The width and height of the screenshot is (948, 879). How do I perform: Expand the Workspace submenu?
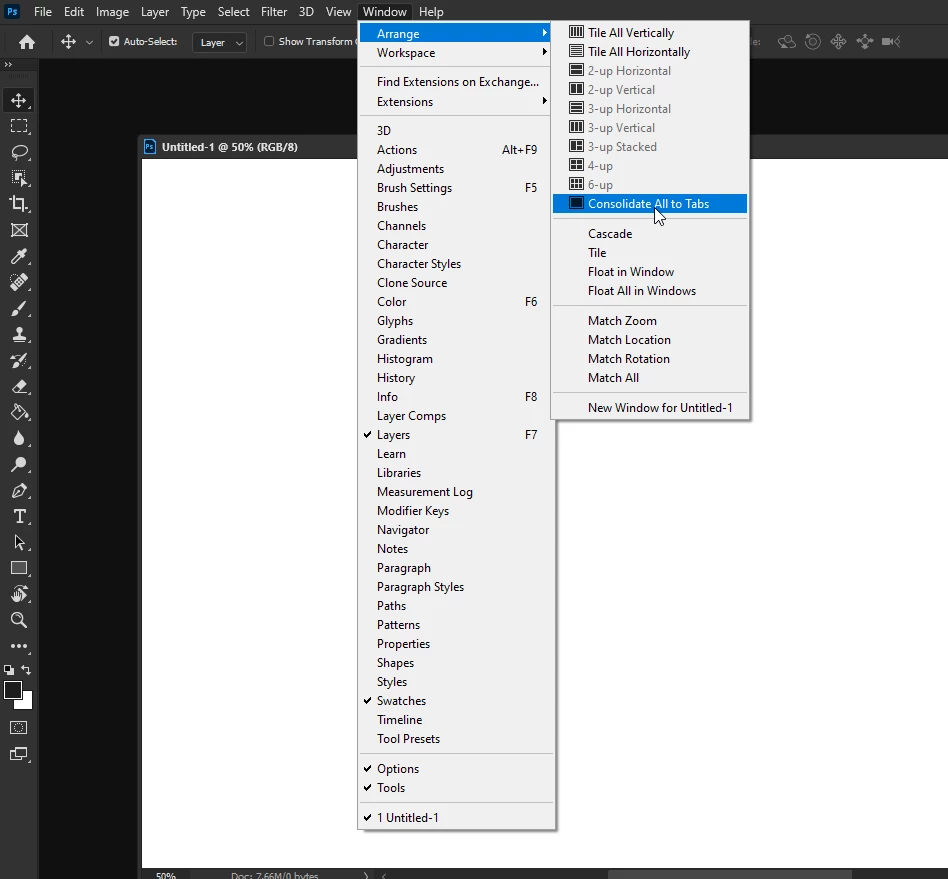coord(456,53)
